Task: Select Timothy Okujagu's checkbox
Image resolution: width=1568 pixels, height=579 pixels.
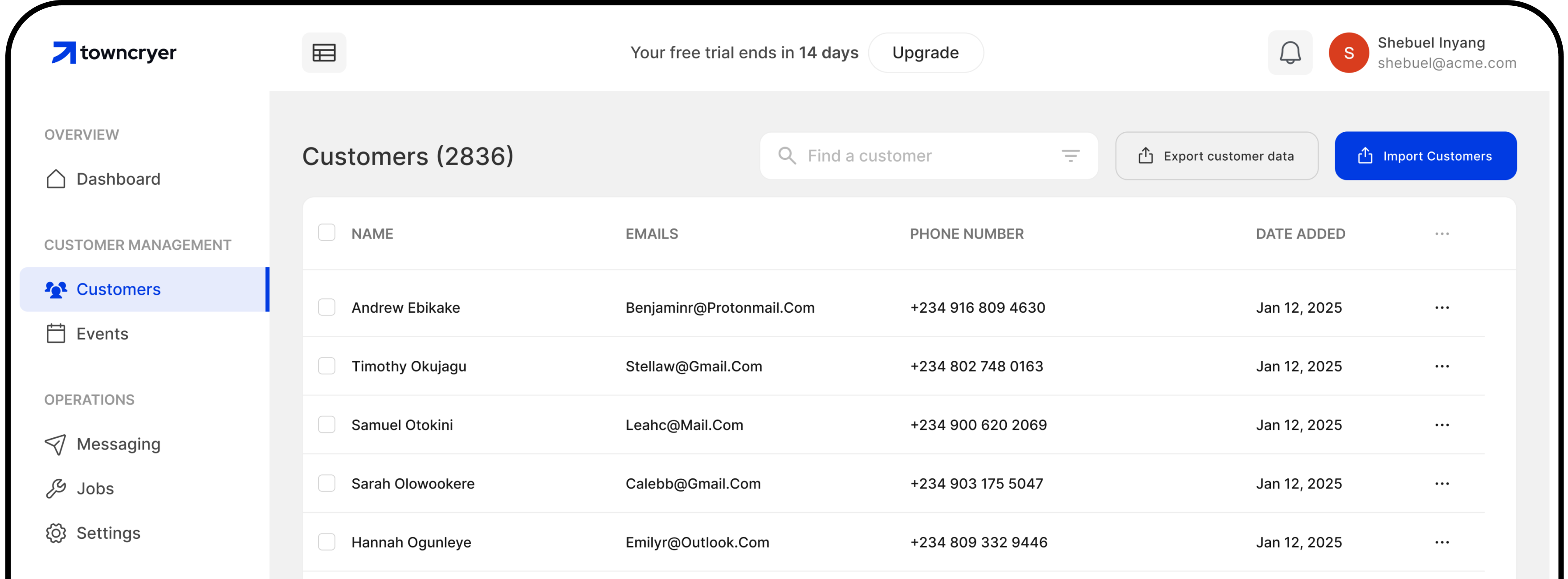Action: [x=327, y=366]
